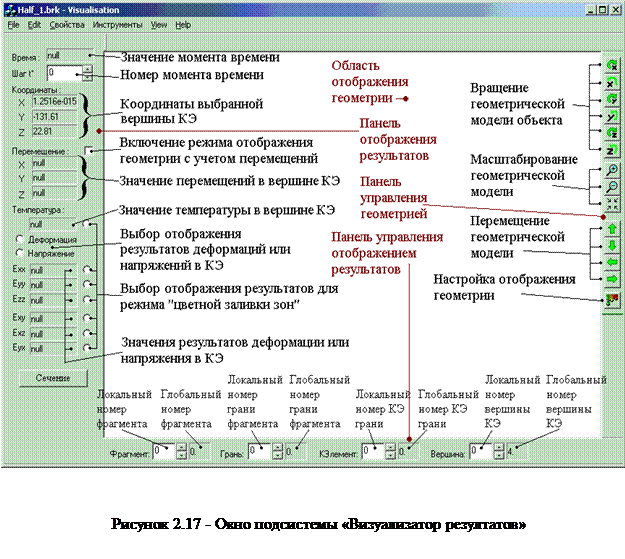The width and height of the screenshot is (625, 559).
Task: Open geometry display settings icon
Action: [x=612, y=300]
